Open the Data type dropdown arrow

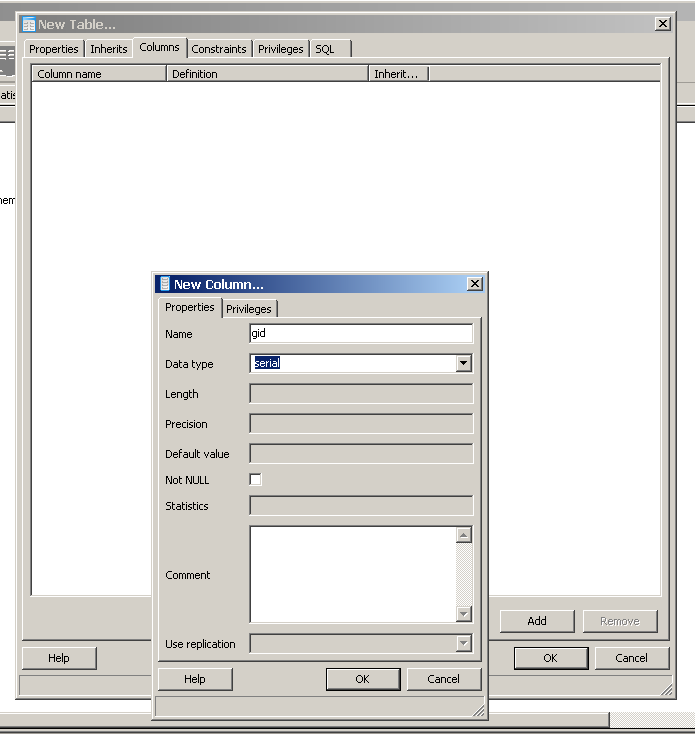pyautogui.click(x=463, y=364)
